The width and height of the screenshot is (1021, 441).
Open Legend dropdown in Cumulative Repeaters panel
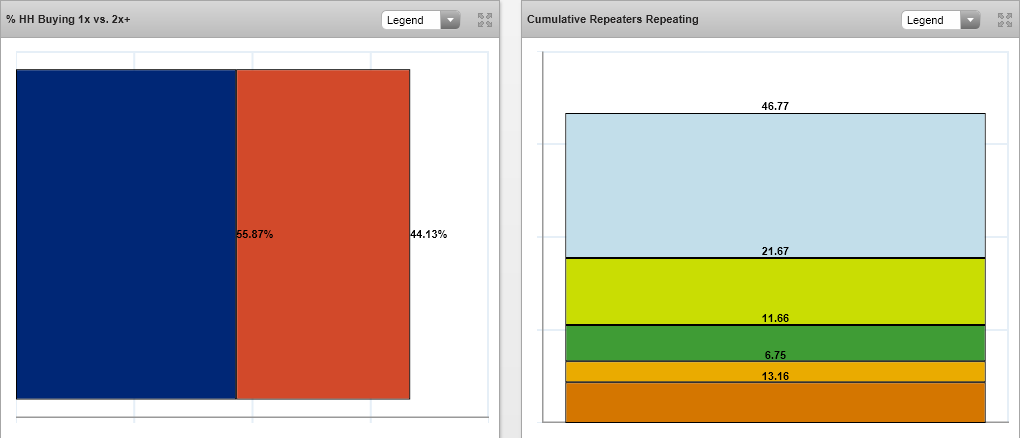click(931, 20)
